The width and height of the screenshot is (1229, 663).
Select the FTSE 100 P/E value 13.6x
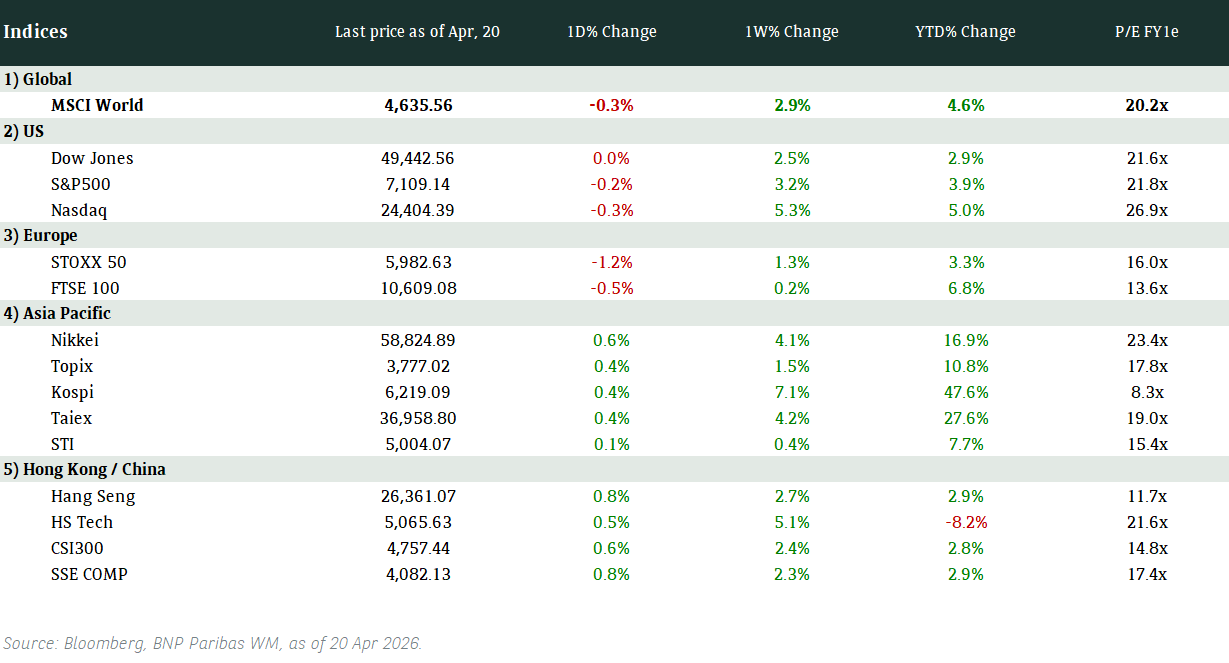point(1147,288)
